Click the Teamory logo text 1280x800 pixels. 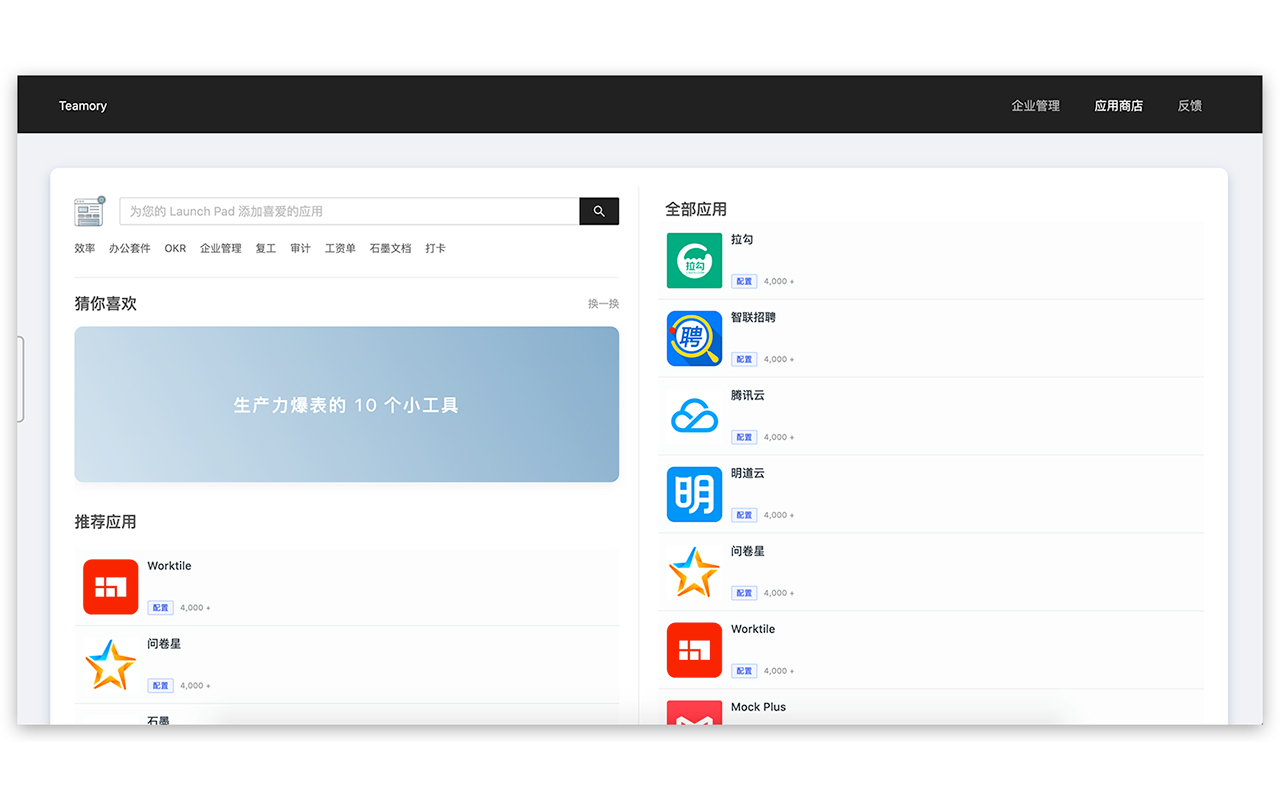coord(83,105)
